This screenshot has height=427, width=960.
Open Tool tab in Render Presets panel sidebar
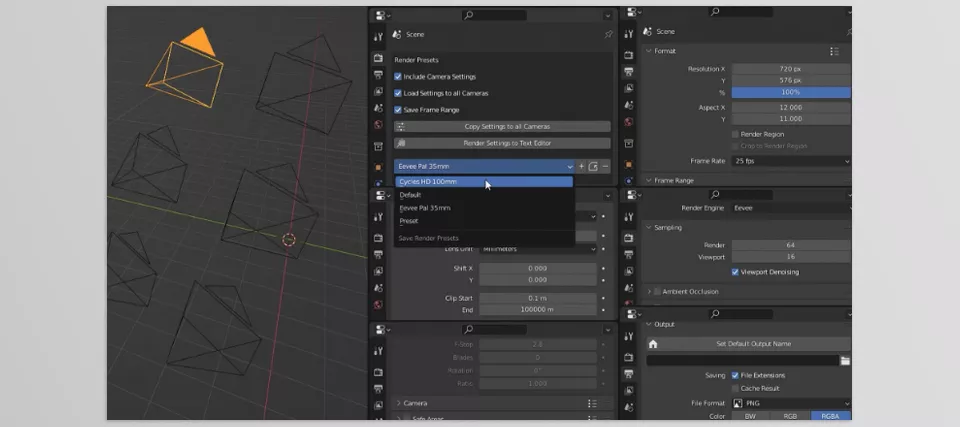378,37
